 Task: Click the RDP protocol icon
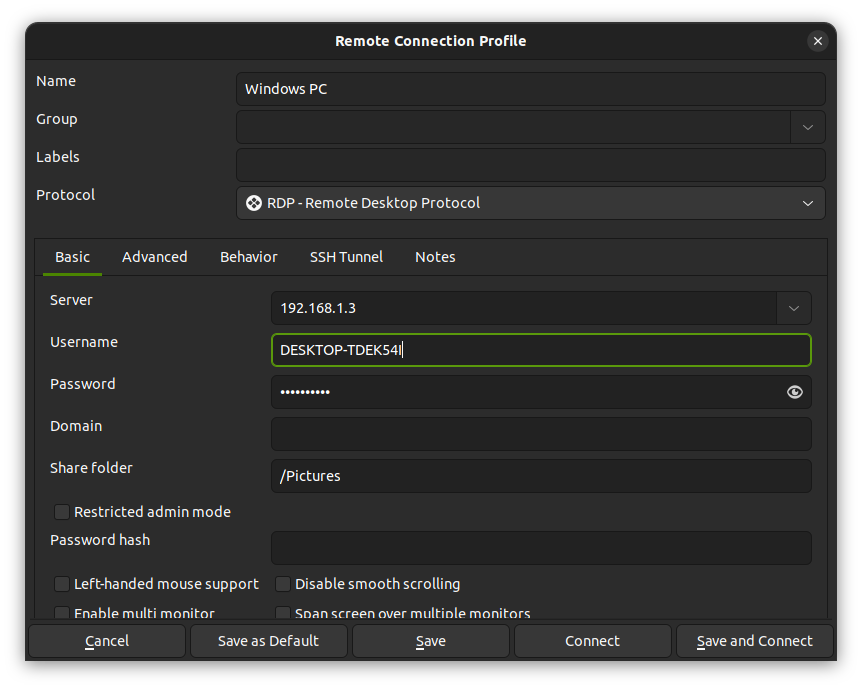253,203
